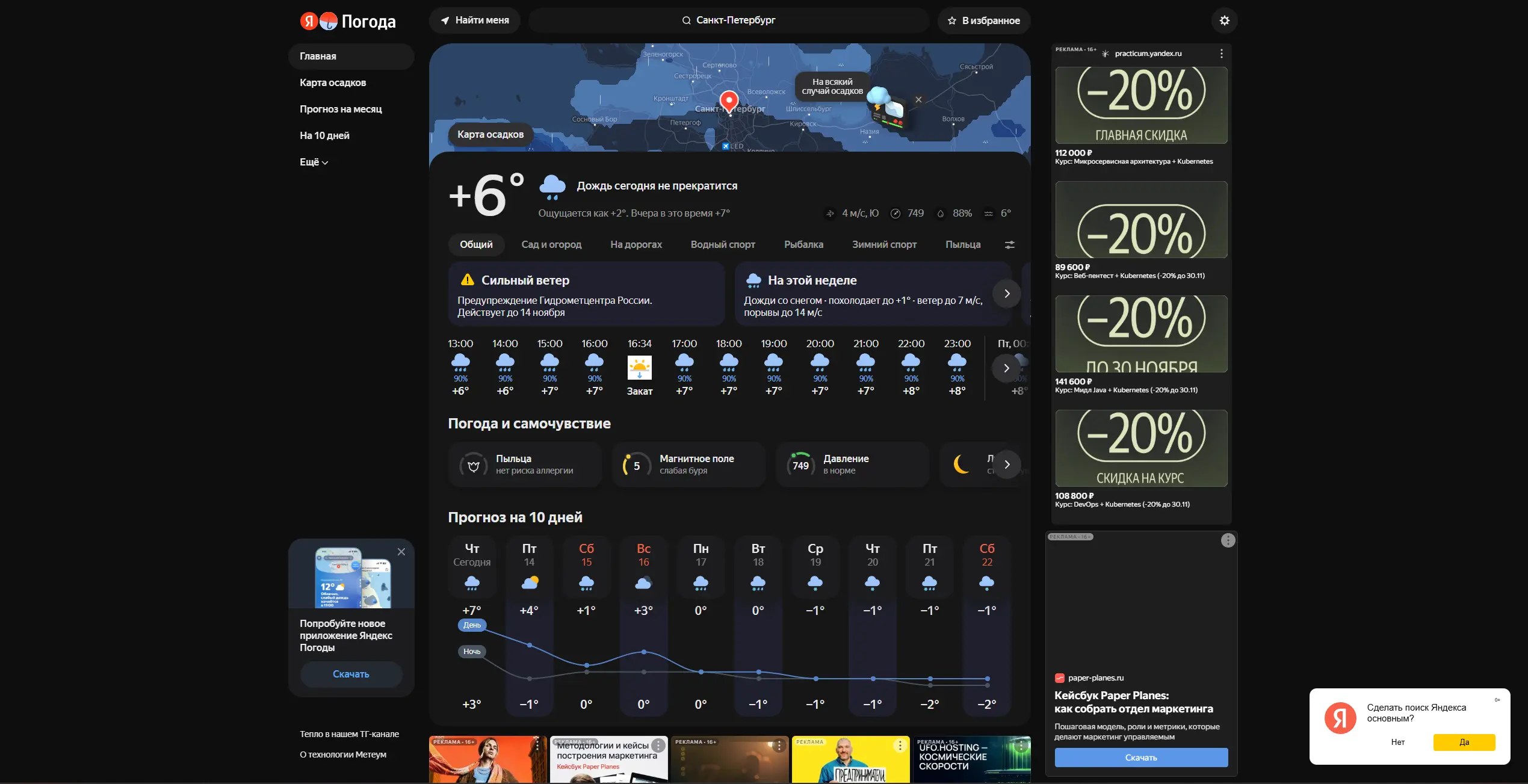The width and height of the screenshot is (1528, 784).
Task: Open Прогноз на месяц in sidebar
Action: [x=341, y=109]
